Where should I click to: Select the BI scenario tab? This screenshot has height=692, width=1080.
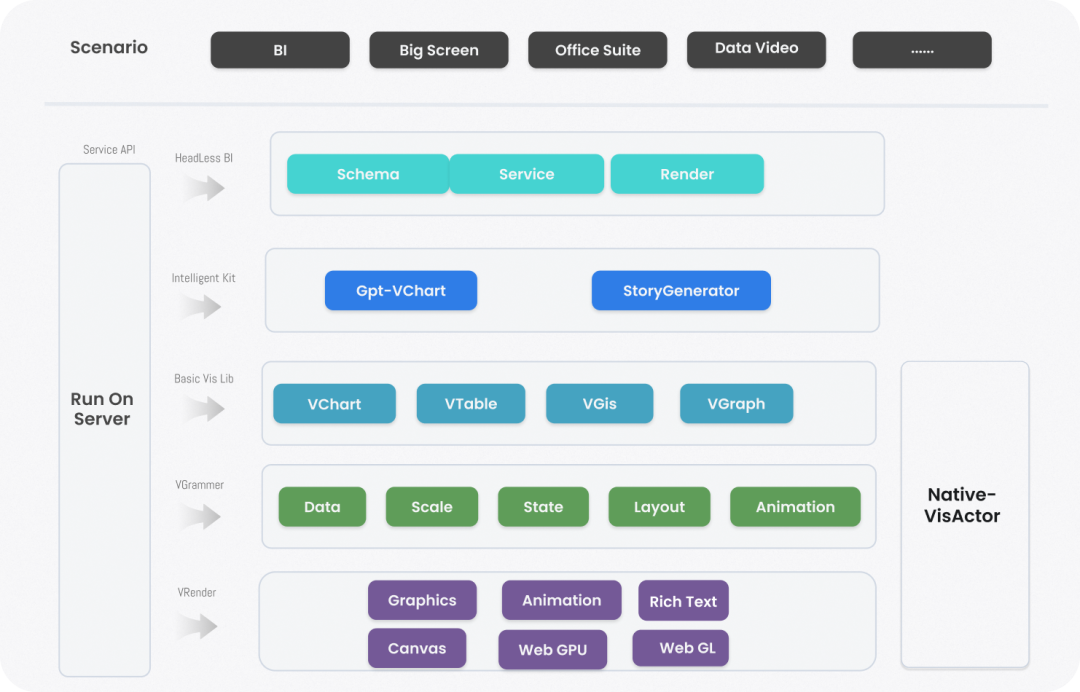280,50
